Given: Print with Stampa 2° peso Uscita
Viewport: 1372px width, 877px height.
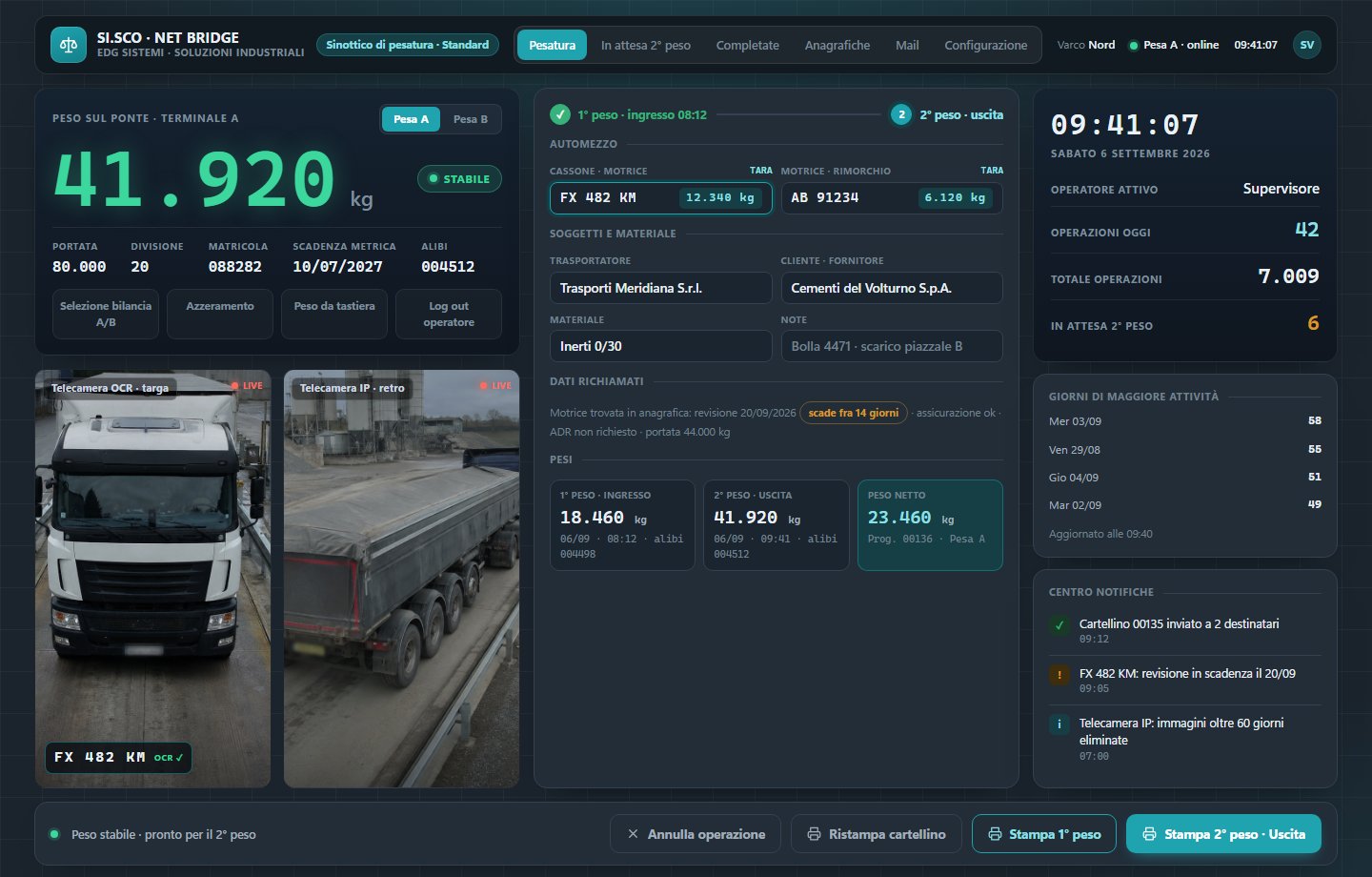Looking at the screenshot, I should click(1223, 834).
